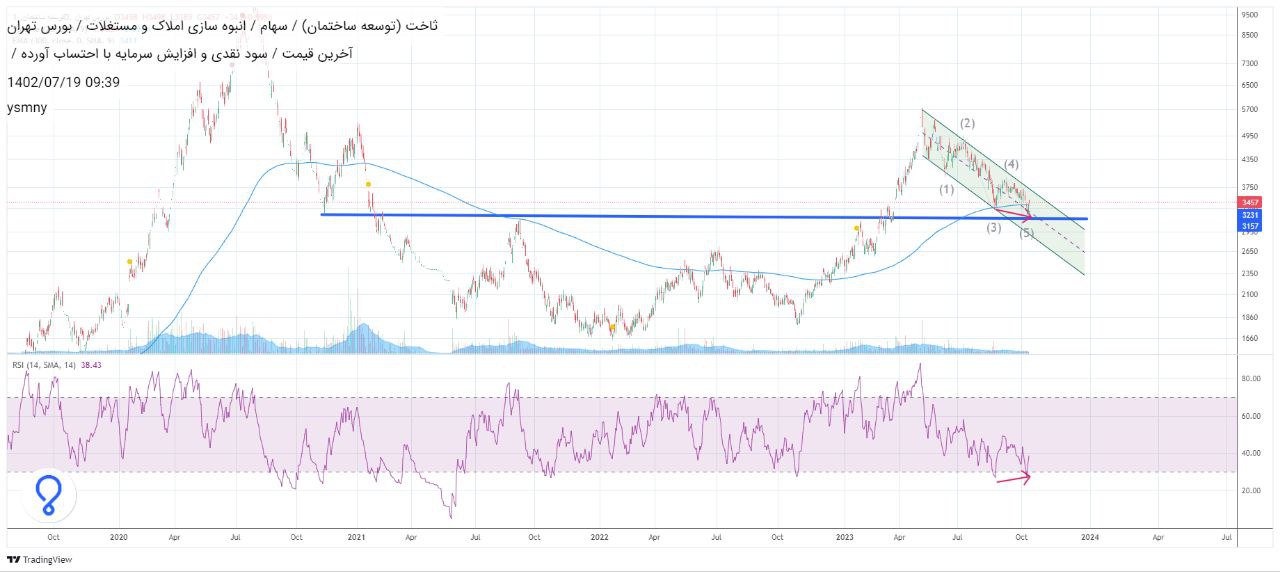Select the yellow dot marker near 2020
The image size is (1280, 572).
click(x=129, y=262)
